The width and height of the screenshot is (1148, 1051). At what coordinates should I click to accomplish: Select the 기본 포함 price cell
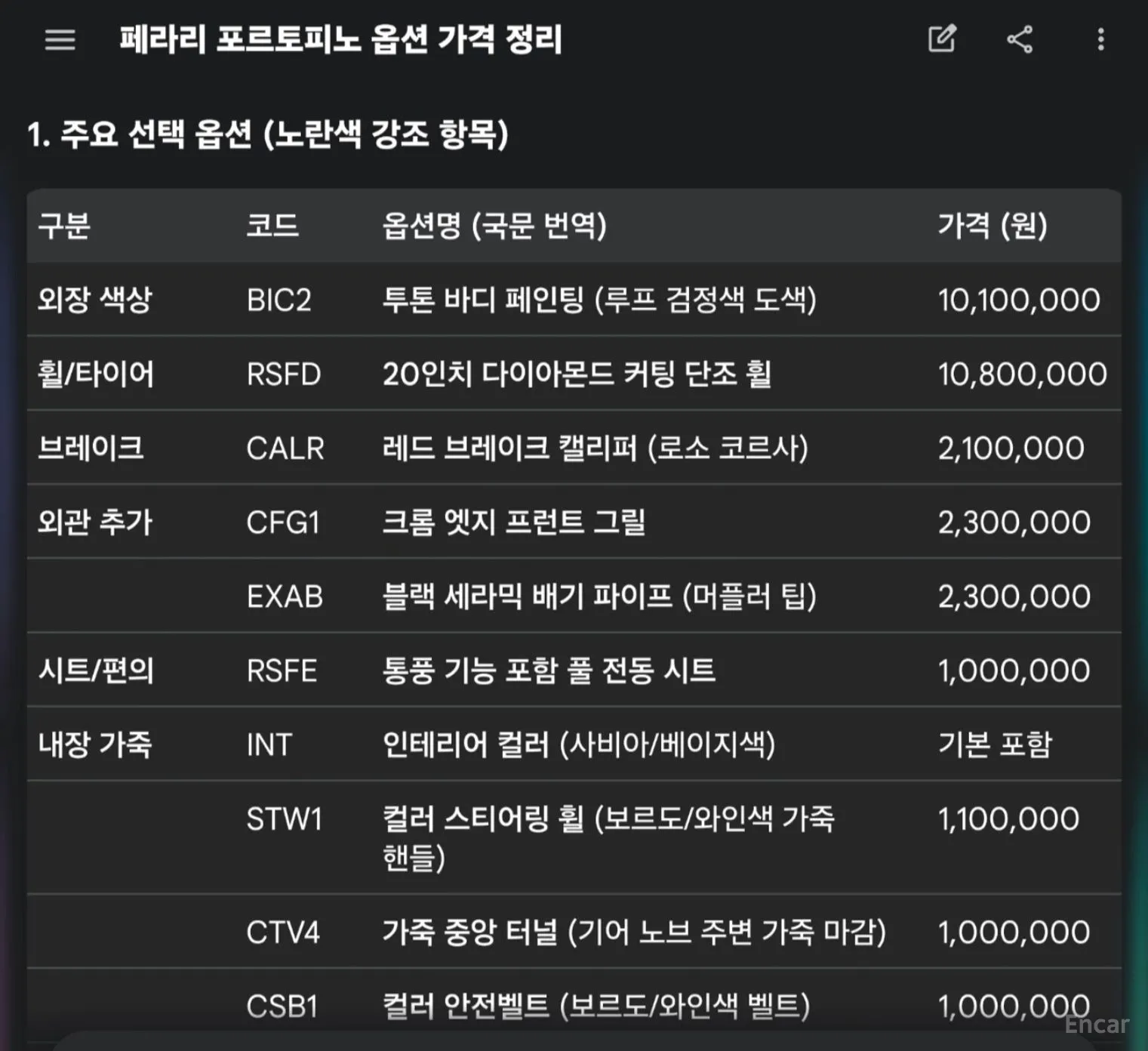coord(995,744)
